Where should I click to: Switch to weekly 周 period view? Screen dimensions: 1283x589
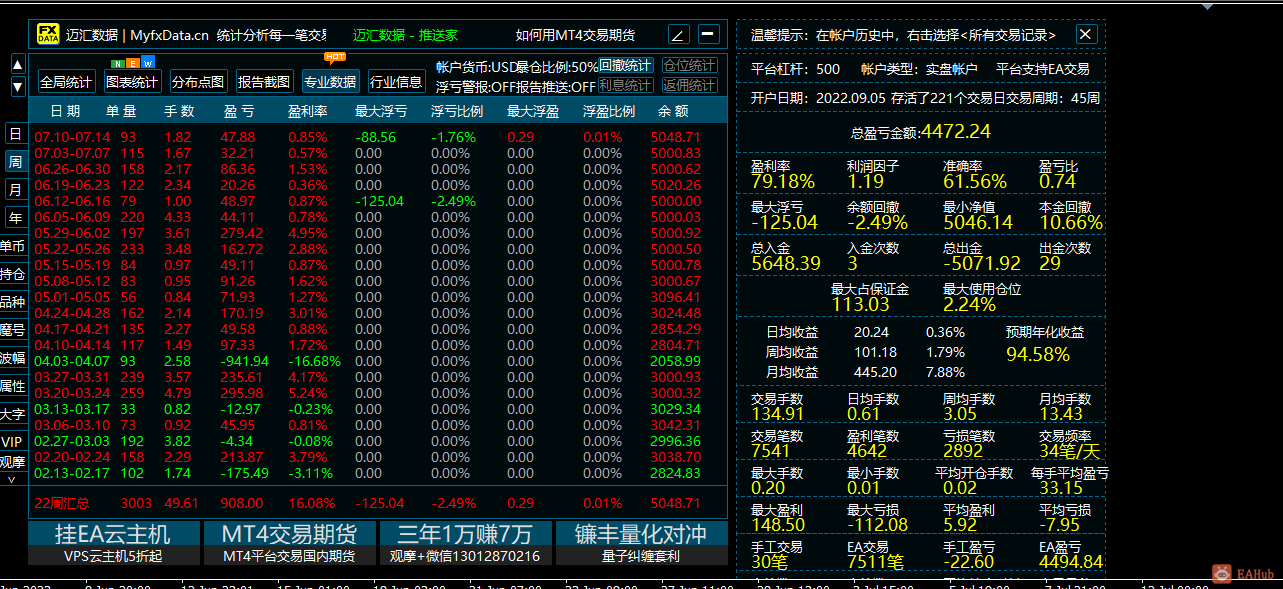pos(15,162)
